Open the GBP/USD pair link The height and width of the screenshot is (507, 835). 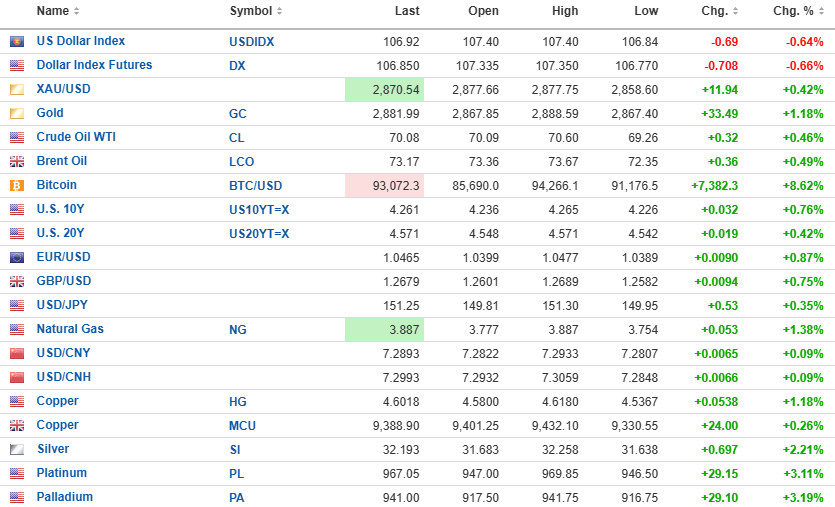coord(64,281)
